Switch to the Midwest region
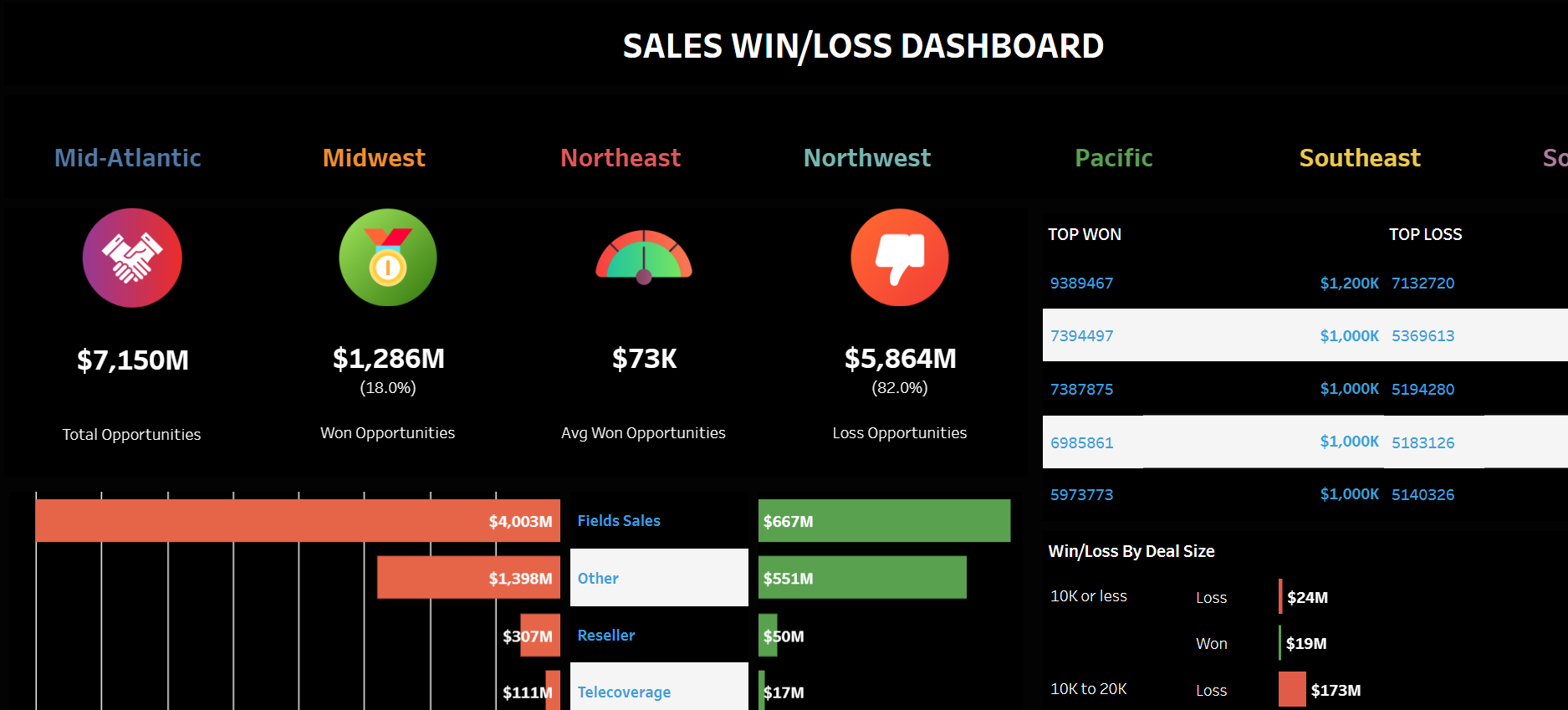Viewport: 1568px width, 710px height. click(x=374, y=158)
